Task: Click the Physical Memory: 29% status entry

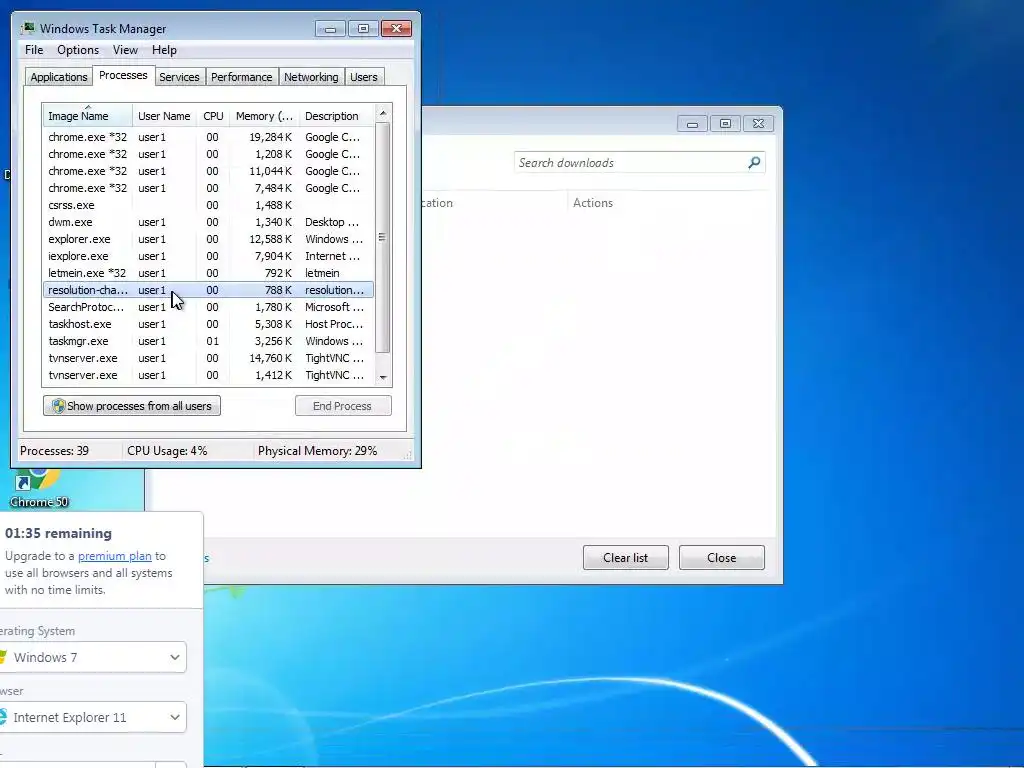Action: [x=317, y=451]
